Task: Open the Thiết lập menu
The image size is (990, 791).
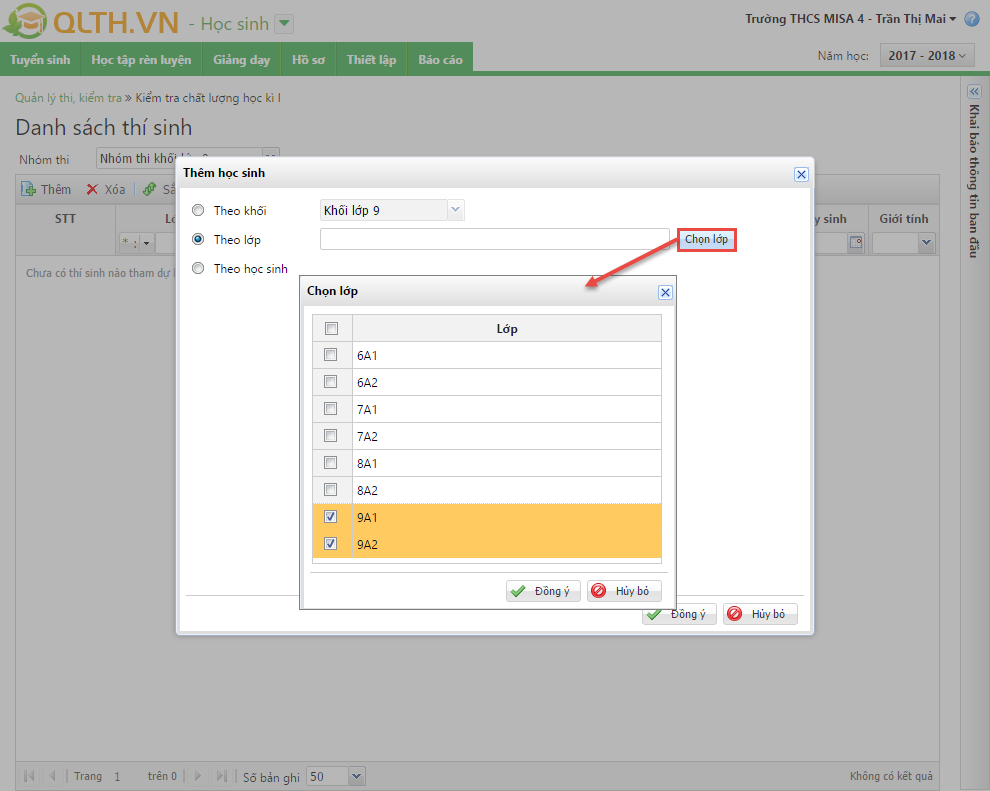Action: point(371,60)
